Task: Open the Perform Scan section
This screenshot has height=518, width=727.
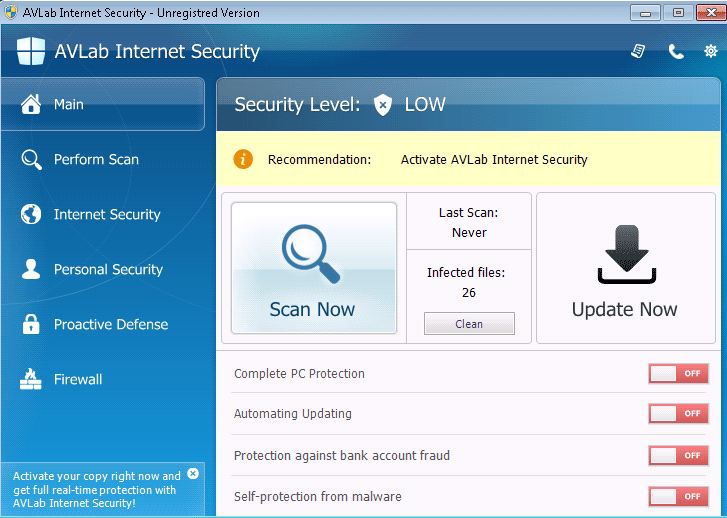Action: (x=96, y=159)
